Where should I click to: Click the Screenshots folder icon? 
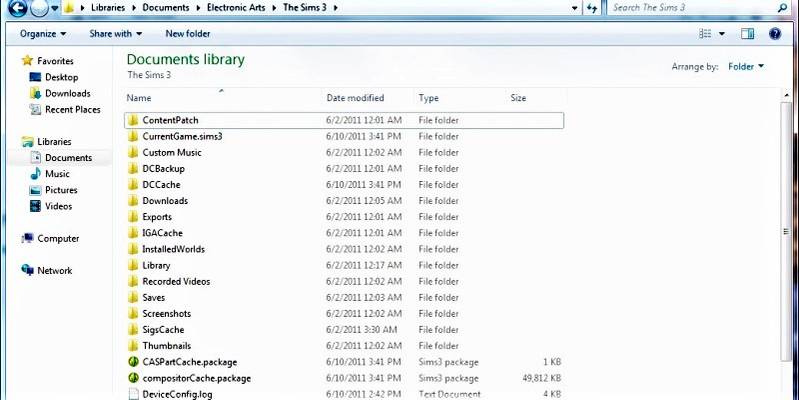pos(133,314)
